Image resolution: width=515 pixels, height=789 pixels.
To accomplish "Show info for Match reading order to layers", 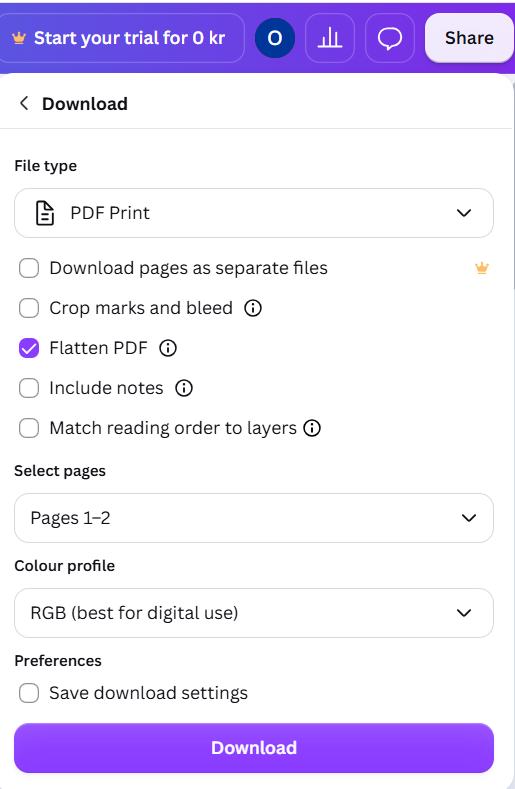I will 312,428.
